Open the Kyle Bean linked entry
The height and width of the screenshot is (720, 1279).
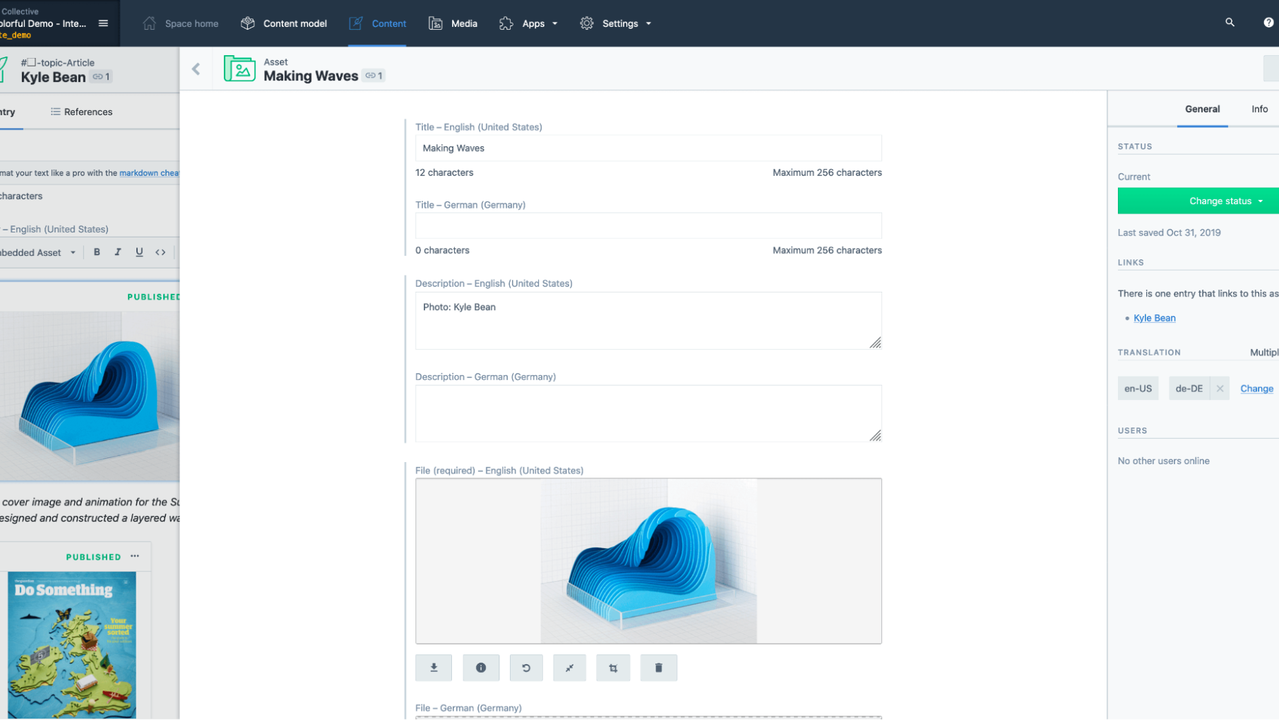pyautogui.click(x=1154, y=318)
